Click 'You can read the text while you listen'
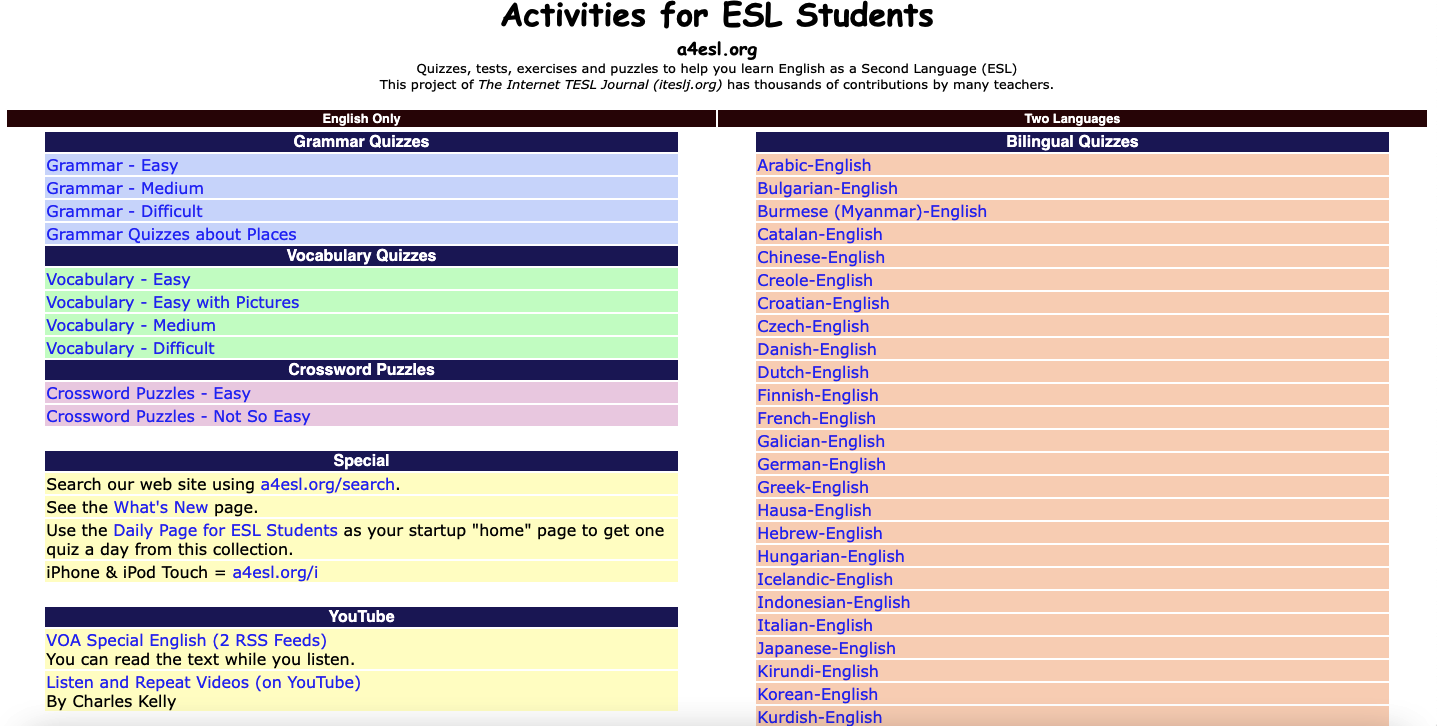Image resolution: width=1437 pixels, height=726 pixels. 200,660
